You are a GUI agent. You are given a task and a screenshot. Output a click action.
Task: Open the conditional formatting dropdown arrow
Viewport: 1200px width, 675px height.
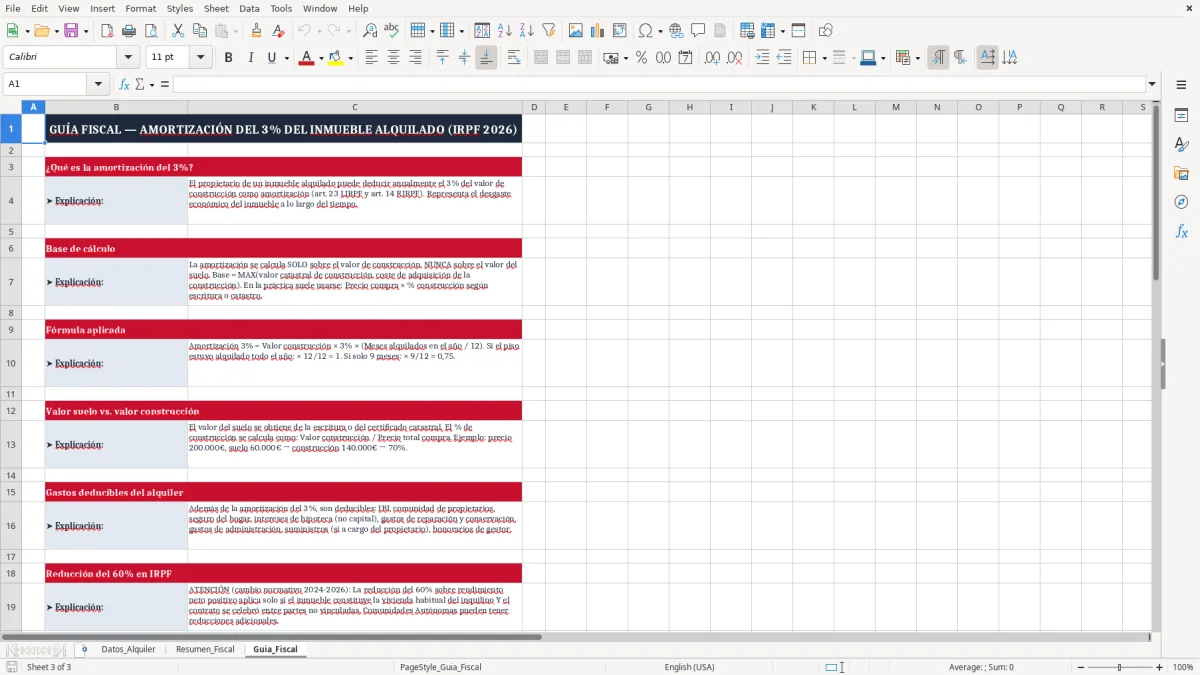[918, 58]
